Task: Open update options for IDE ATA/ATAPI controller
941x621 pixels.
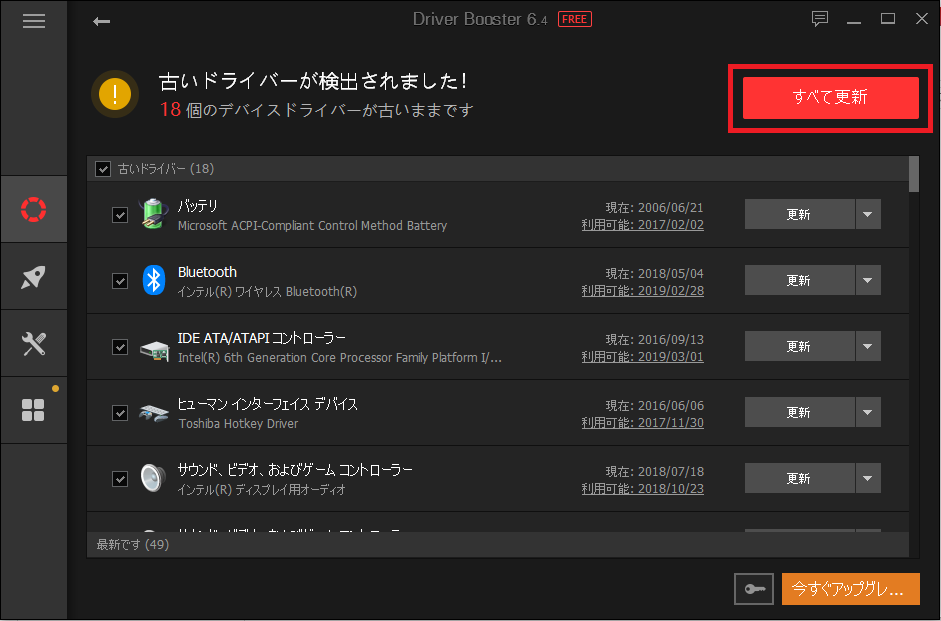Action: coord(867,346)
